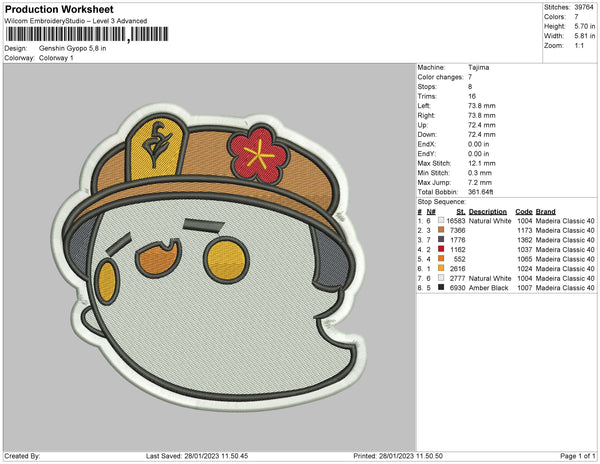Select the 'Colorway 1' value
600x464 pixels.
point(56,58)
